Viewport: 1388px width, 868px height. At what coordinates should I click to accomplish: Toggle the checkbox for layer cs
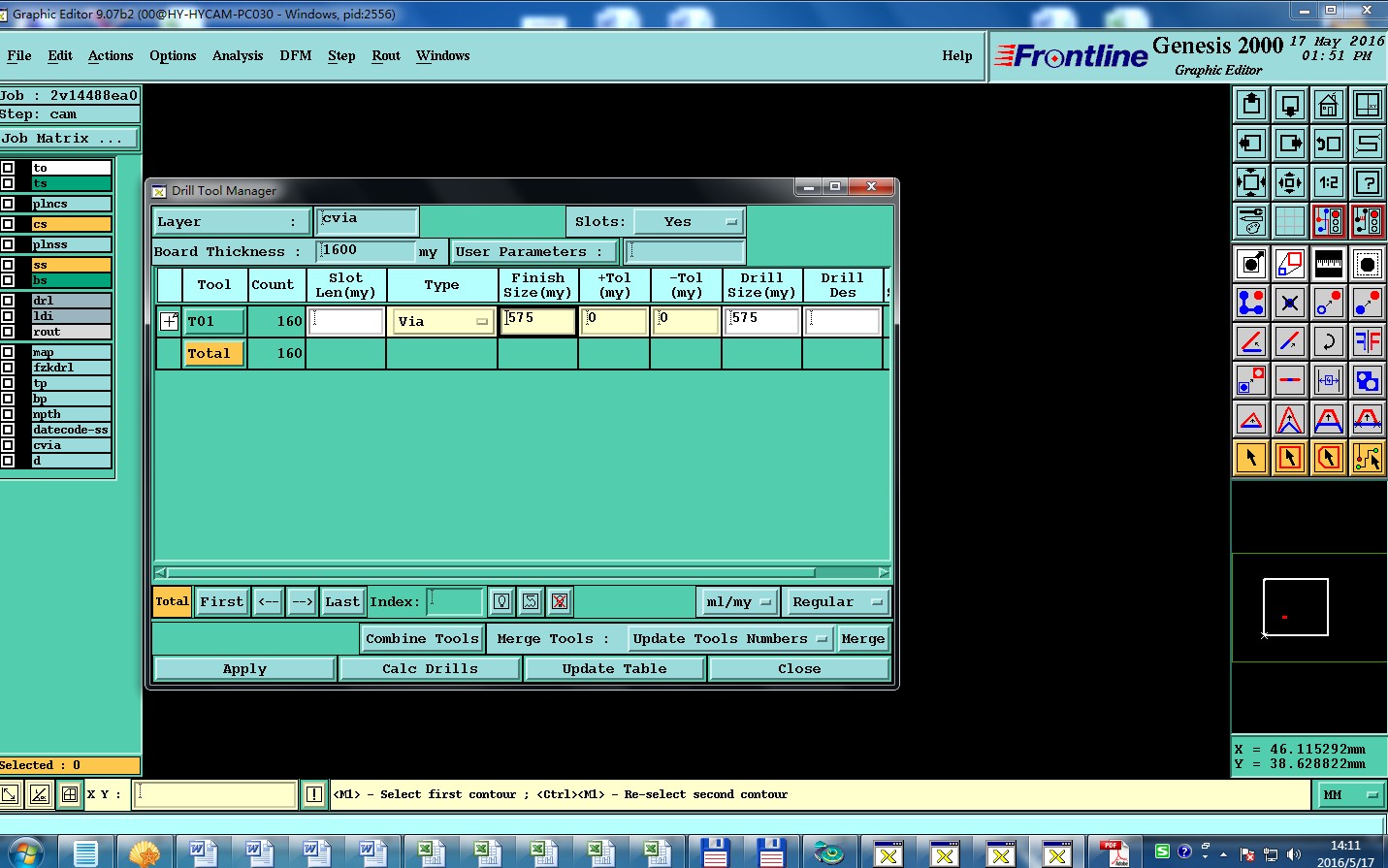(x=8, y=224)
